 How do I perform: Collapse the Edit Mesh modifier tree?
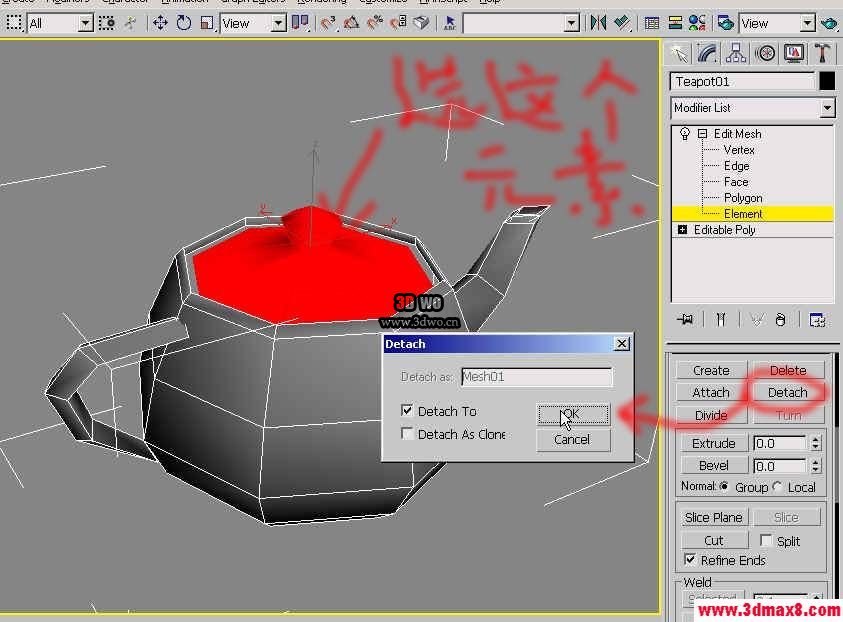702,133
